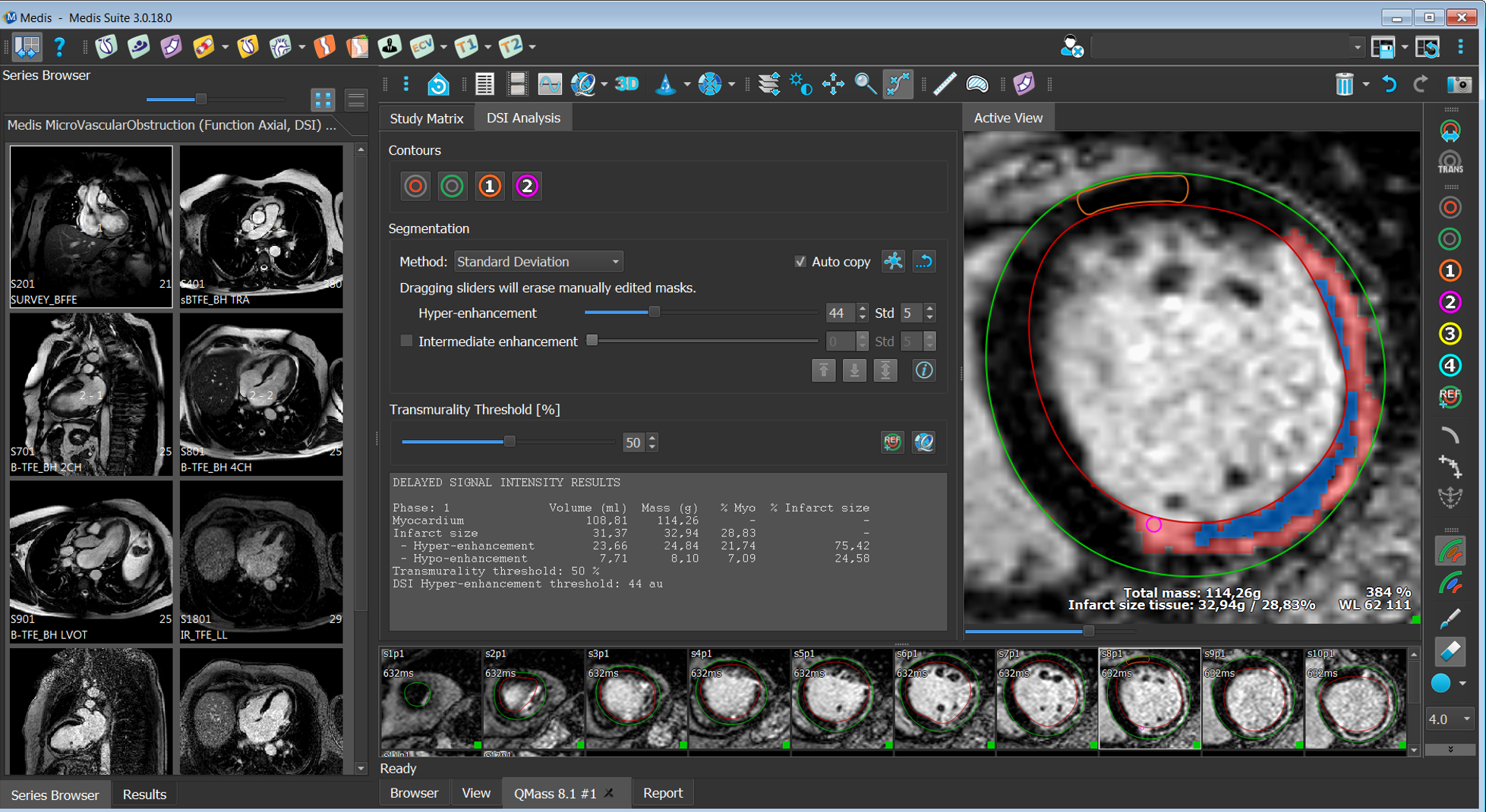Expand the T2 toolbar dropdown arrow

532,47
